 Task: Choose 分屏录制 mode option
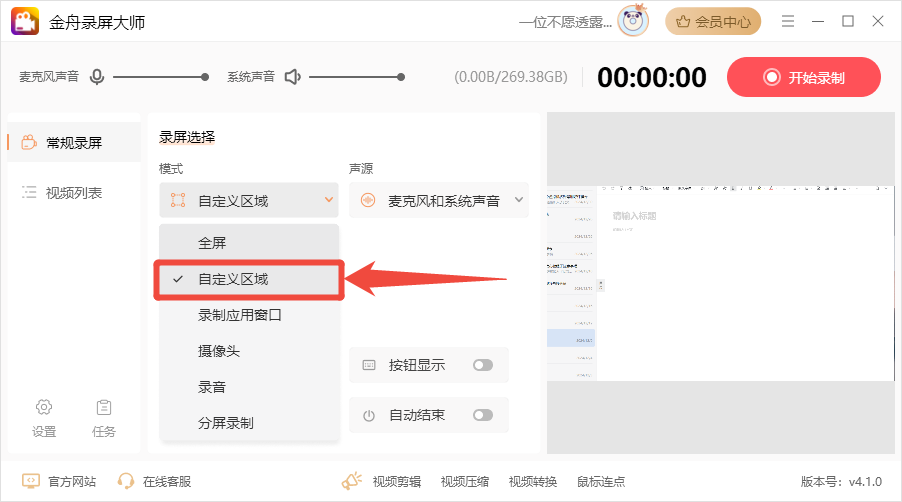pyautogui.click(x=249, y=423)
